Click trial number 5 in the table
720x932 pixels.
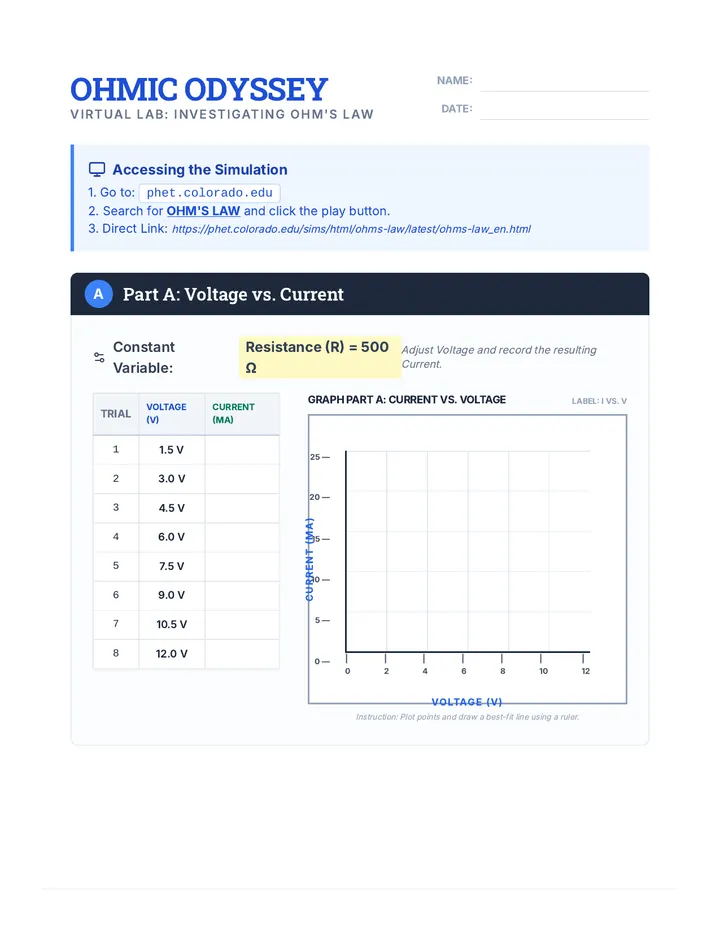point(116,566)
